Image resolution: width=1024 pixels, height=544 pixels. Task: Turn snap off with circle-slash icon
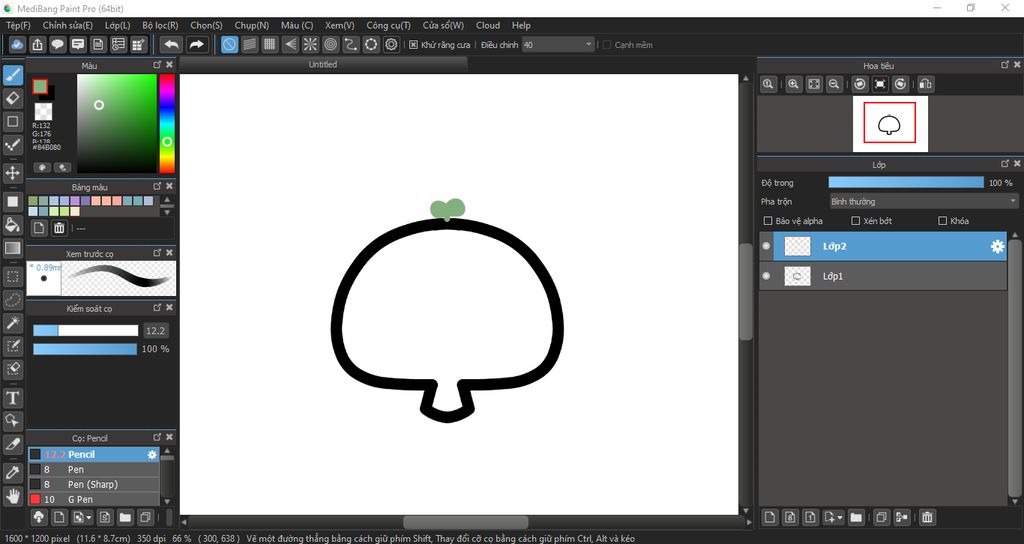pyautogui.click(x=229, y=44)
